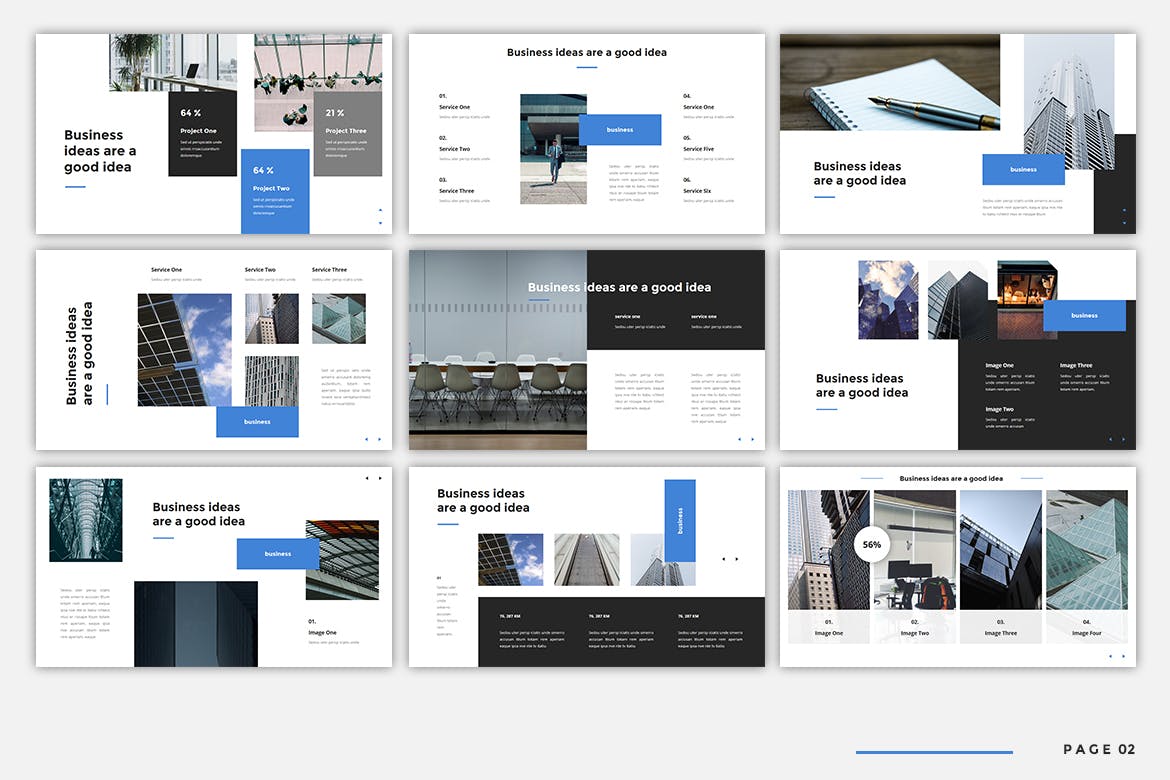Viewport: 1170px width, 780px height.
Task: Click the black right arrow beside vertical business label
Action: click(737, 559)
